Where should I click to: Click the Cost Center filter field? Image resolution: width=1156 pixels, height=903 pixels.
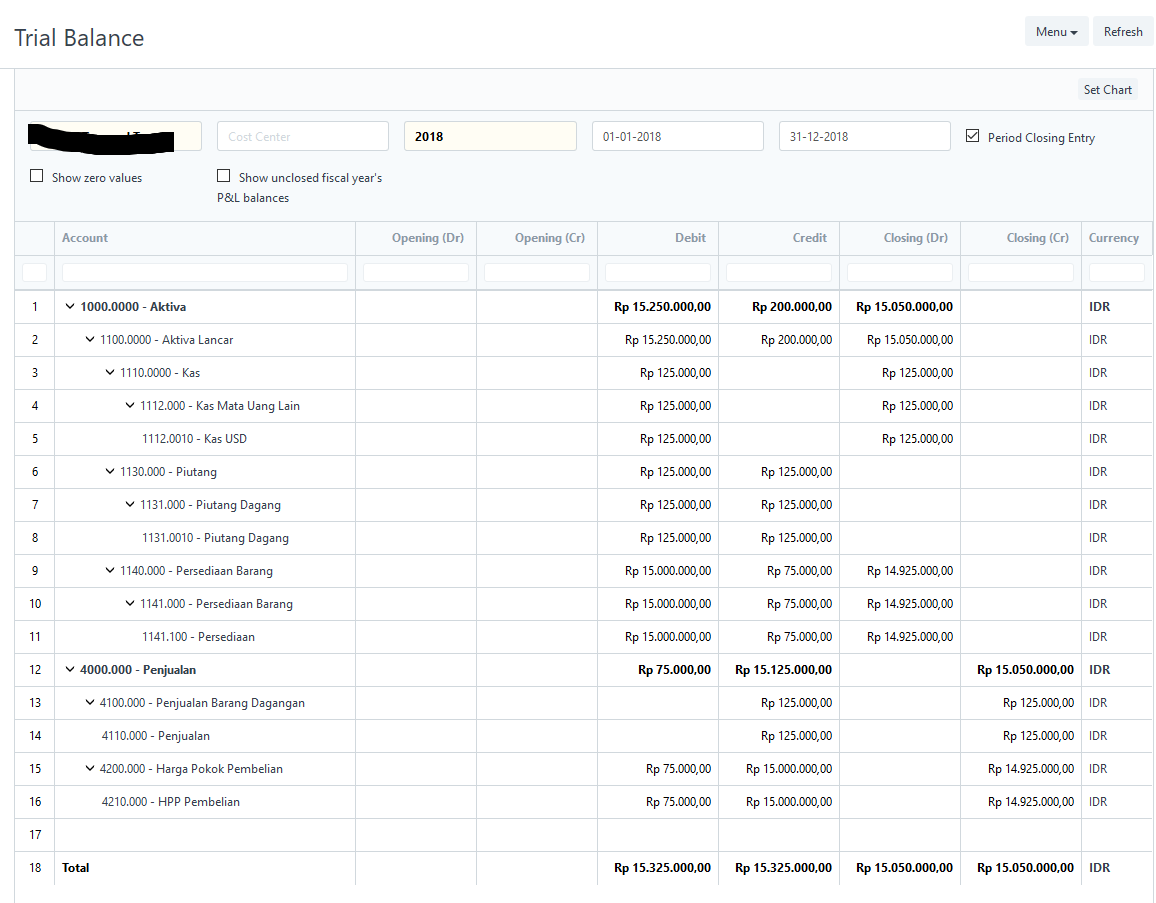[x=302, y=135]
